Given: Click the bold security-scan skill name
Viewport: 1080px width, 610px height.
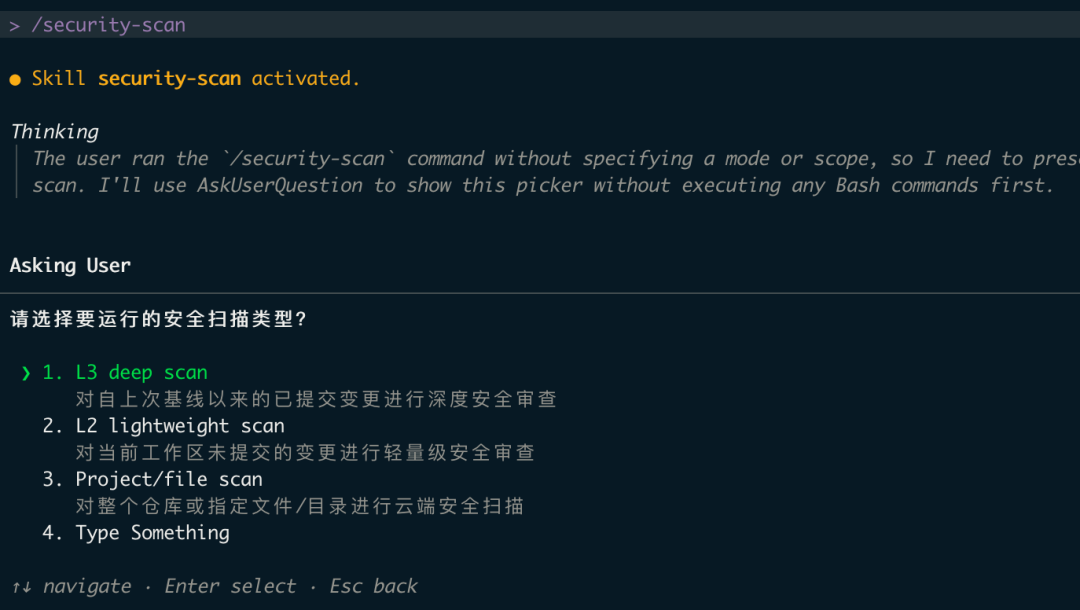Looking at the screenshot, I should [x=169, y=78].
